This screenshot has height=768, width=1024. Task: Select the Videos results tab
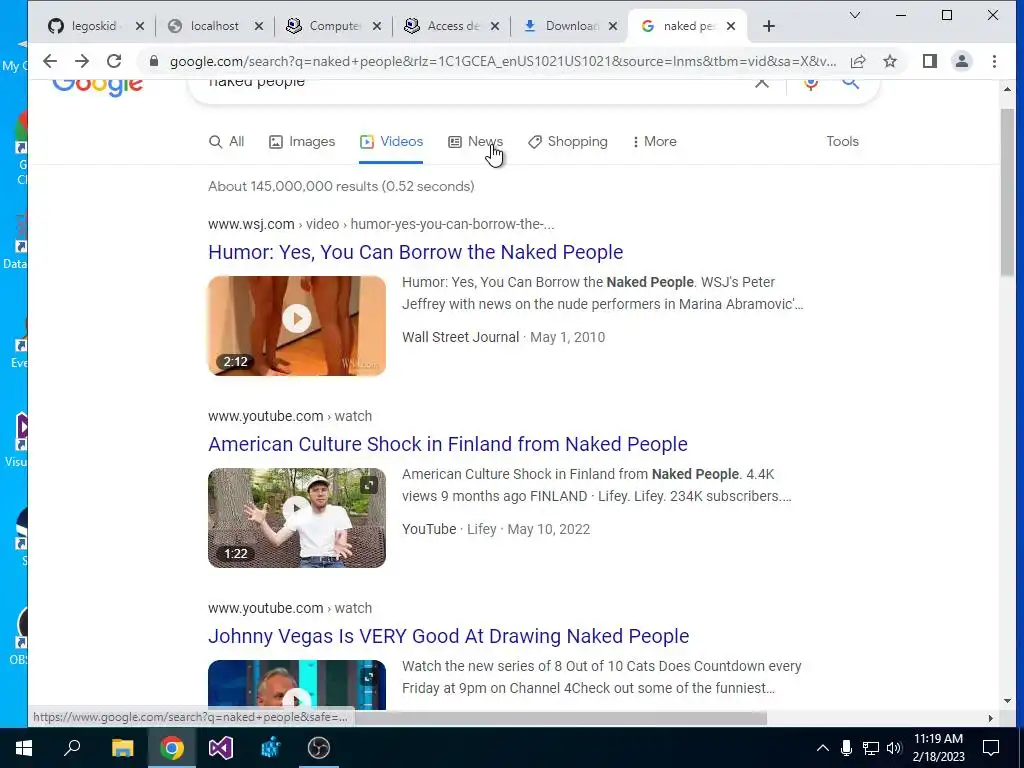tap(391, 142)
